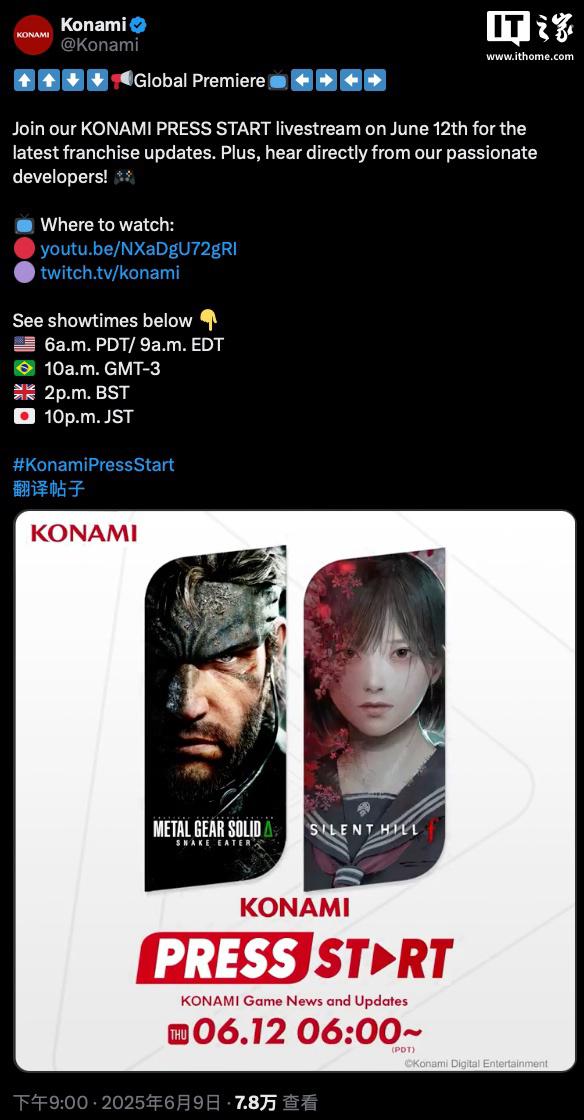Open the #KonamiPressStart hashtag
Image resolution: width=584 pixels, height=1120 pixels.
tap(94, 465)
